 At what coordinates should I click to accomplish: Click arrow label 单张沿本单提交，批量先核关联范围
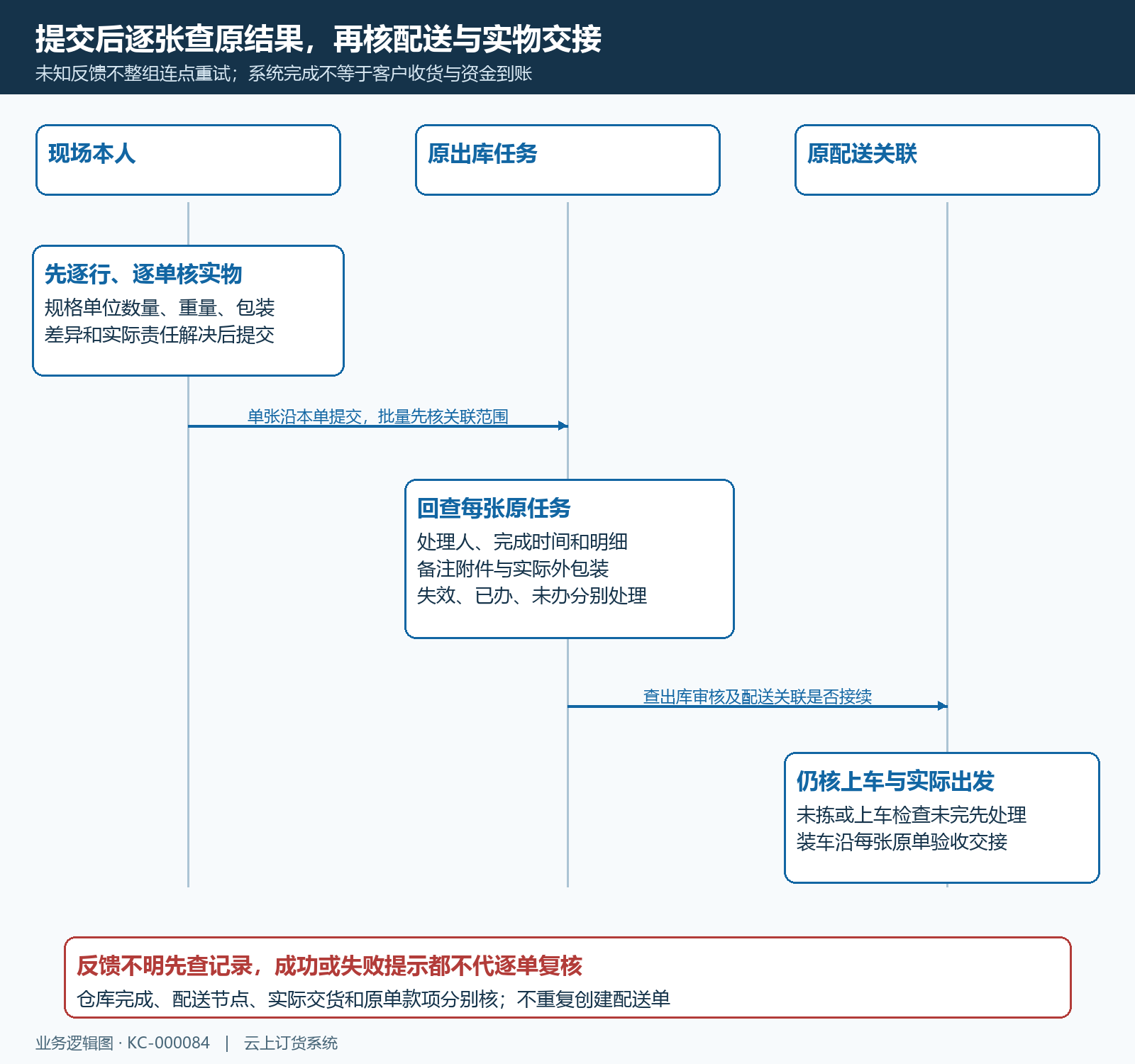(377, 416)
